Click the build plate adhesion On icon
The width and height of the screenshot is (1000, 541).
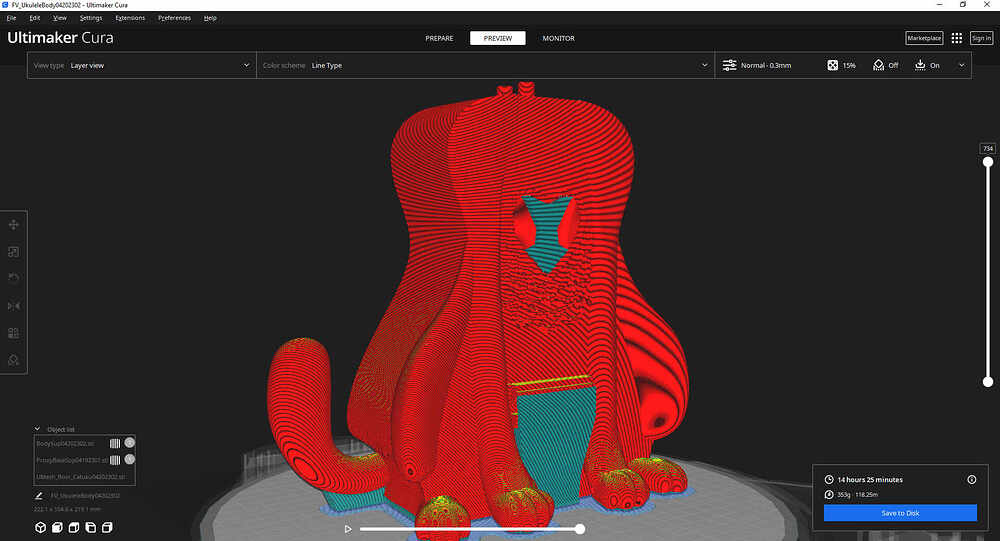click(920, 65)
